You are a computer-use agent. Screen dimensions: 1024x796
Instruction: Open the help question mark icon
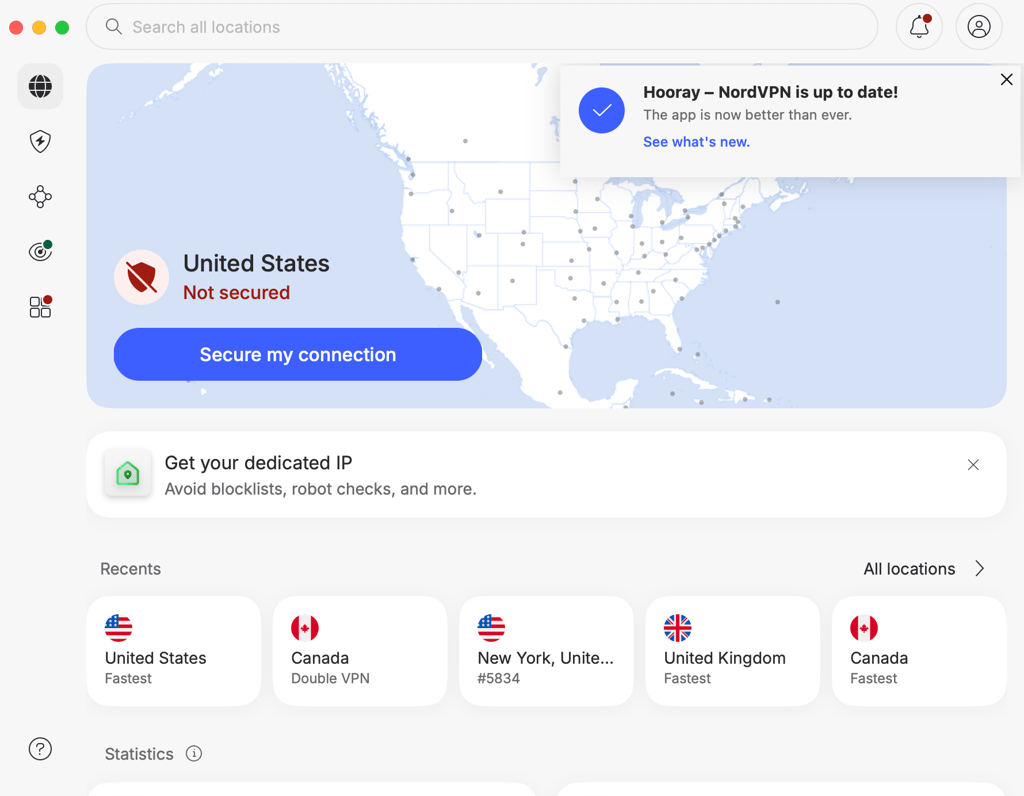40,749
